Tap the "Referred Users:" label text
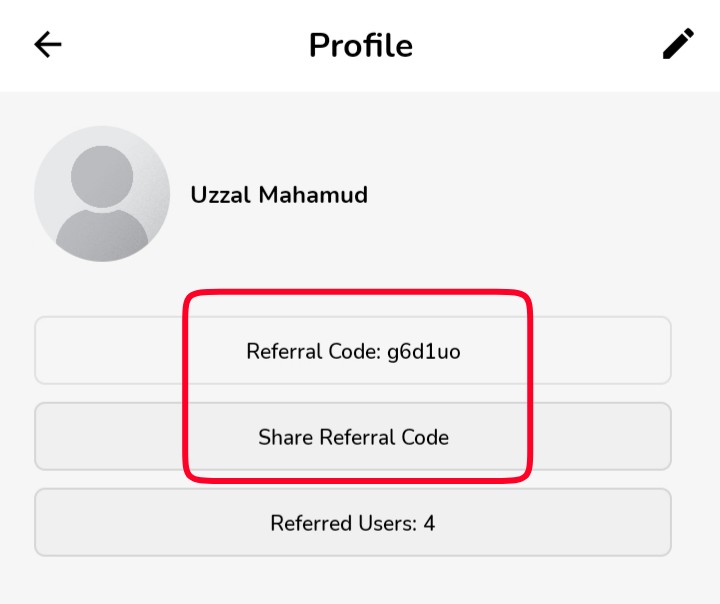720x604 pixels. pos(343,523)
